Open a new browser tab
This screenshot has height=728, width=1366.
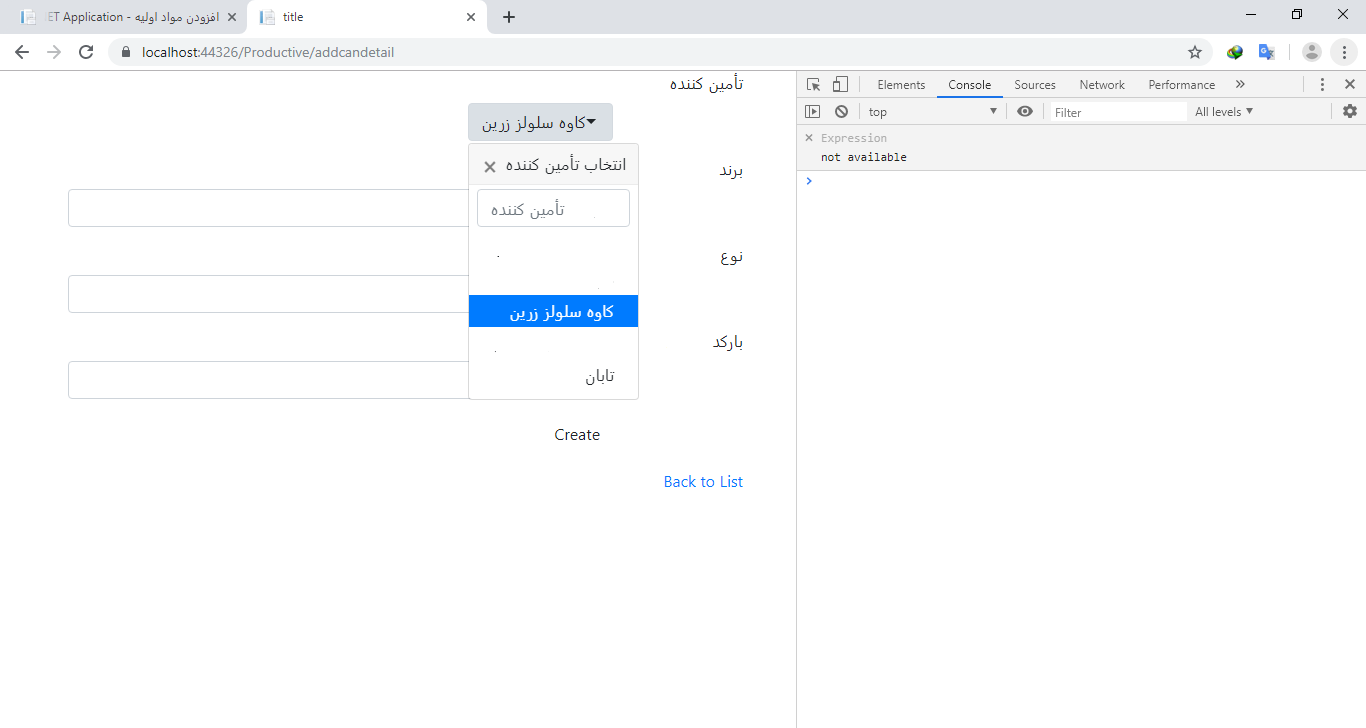click(x=509, y=17)
